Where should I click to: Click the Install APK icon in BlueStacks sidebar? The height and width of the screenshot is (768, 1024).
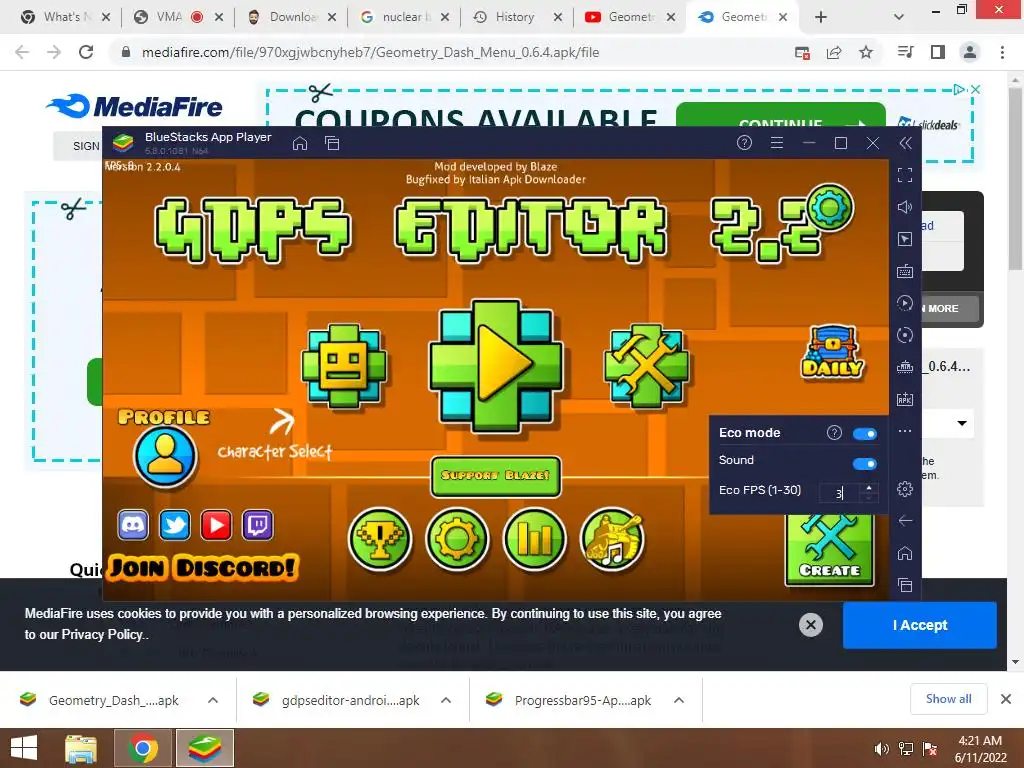(905, 399)
